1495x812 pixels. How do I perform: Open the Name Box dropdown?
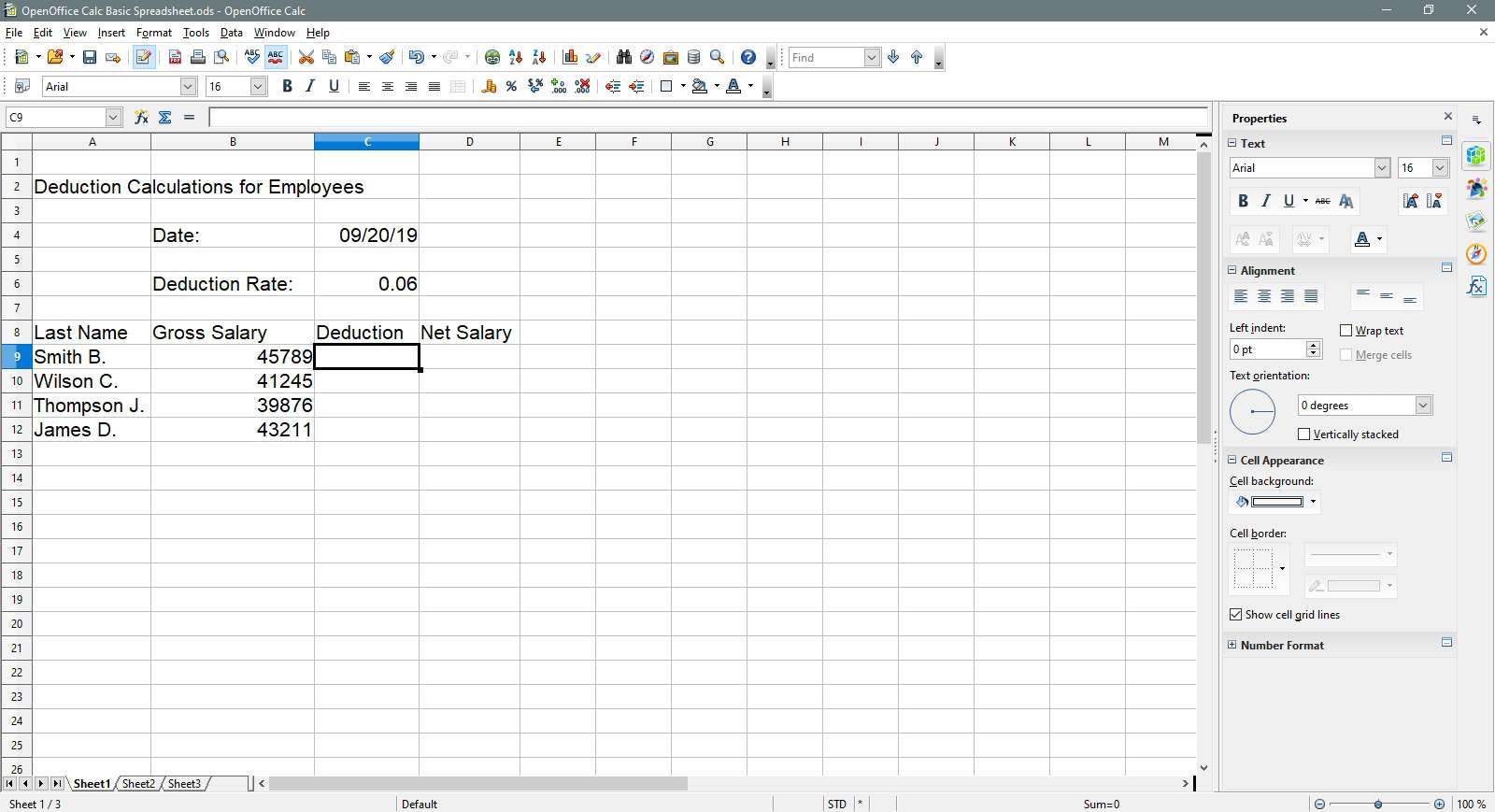pos(113,117)
